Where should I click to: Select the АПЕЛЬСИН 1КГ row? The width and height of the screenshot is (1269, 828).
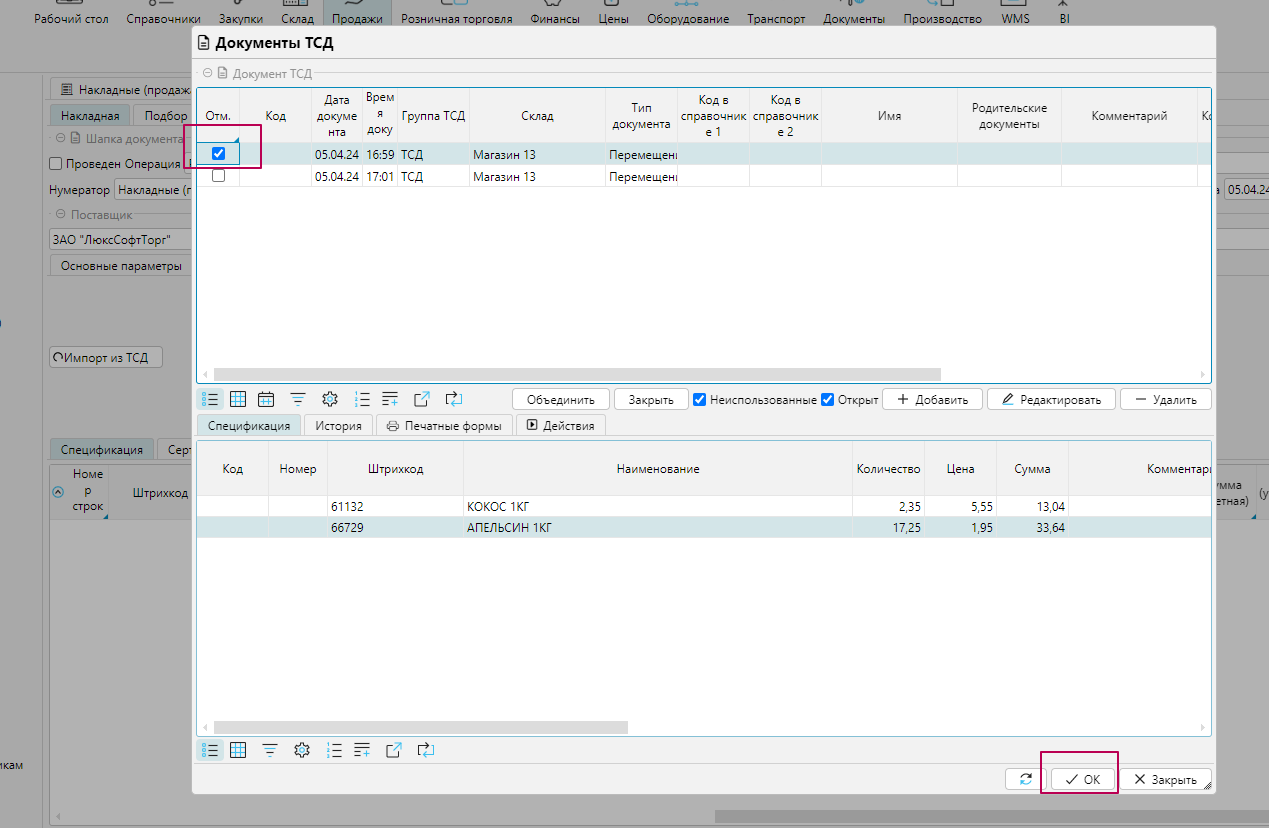point(600,528)
